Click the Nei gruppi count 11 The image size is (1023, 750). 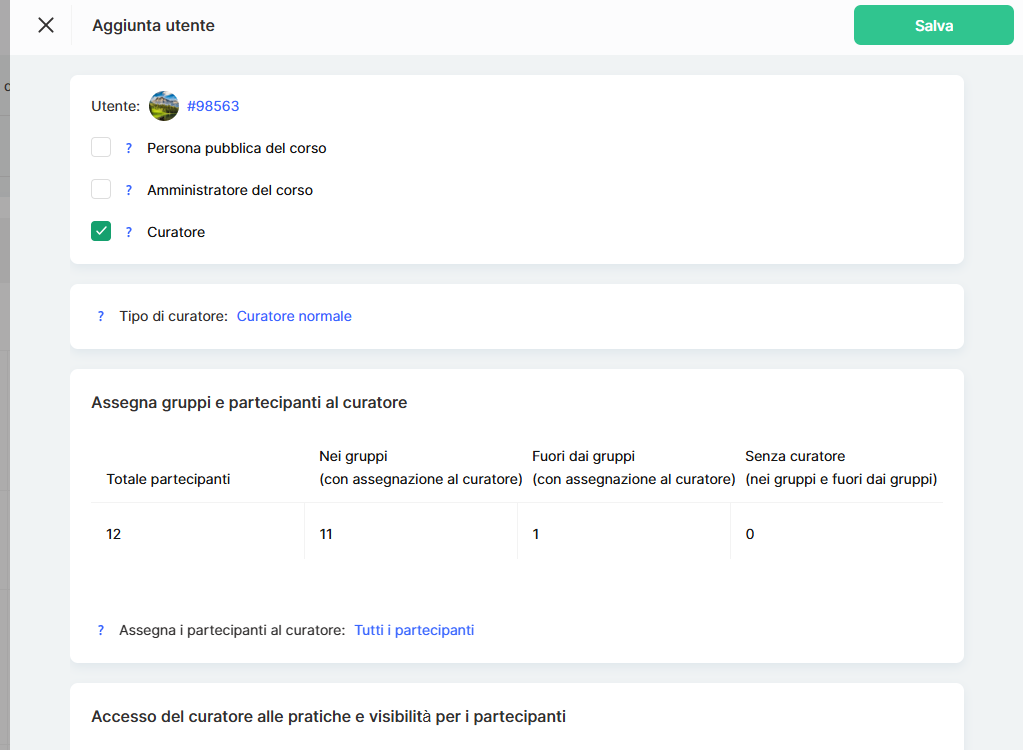[326, 534]
